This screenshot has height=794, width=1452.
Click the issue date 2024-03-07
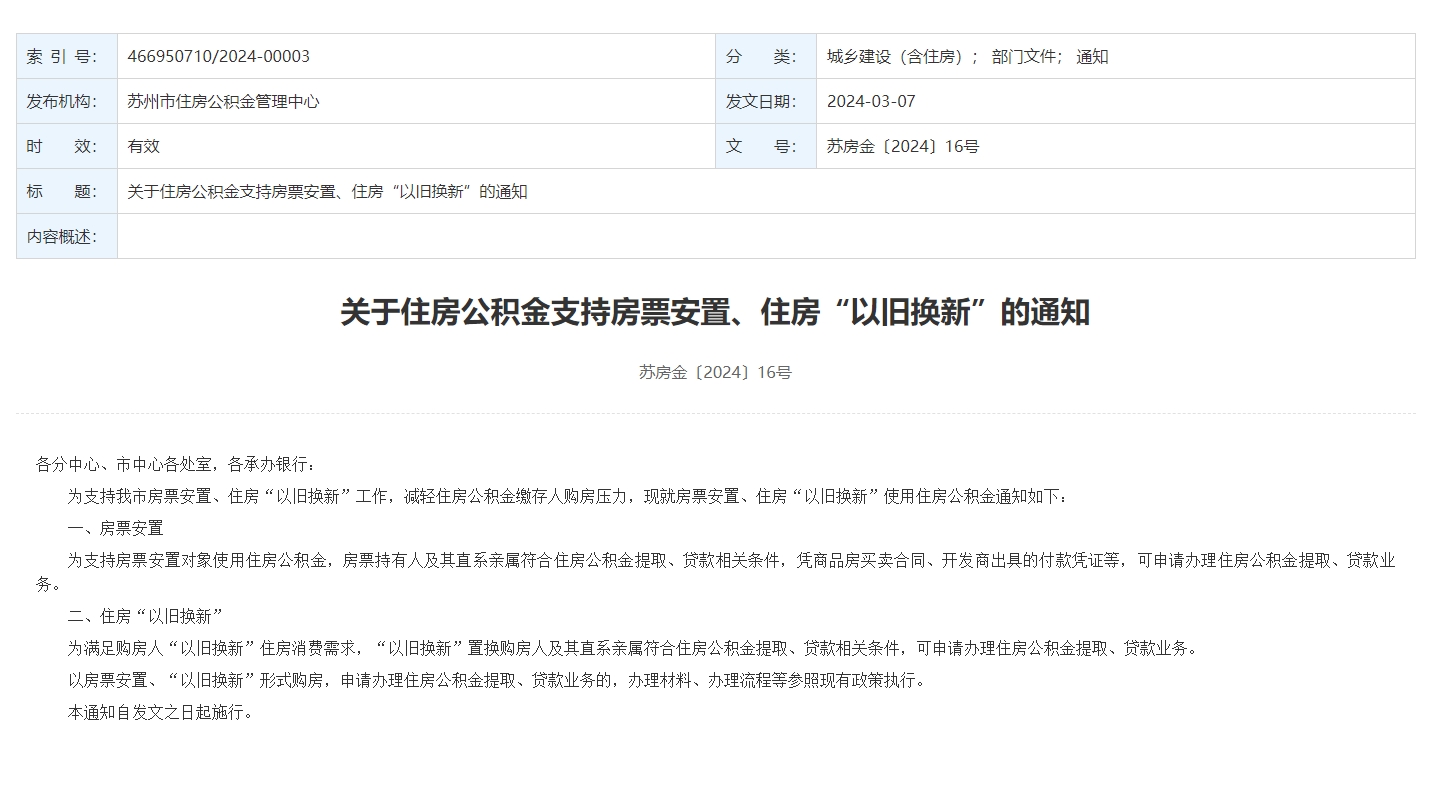tap(871, 101)
